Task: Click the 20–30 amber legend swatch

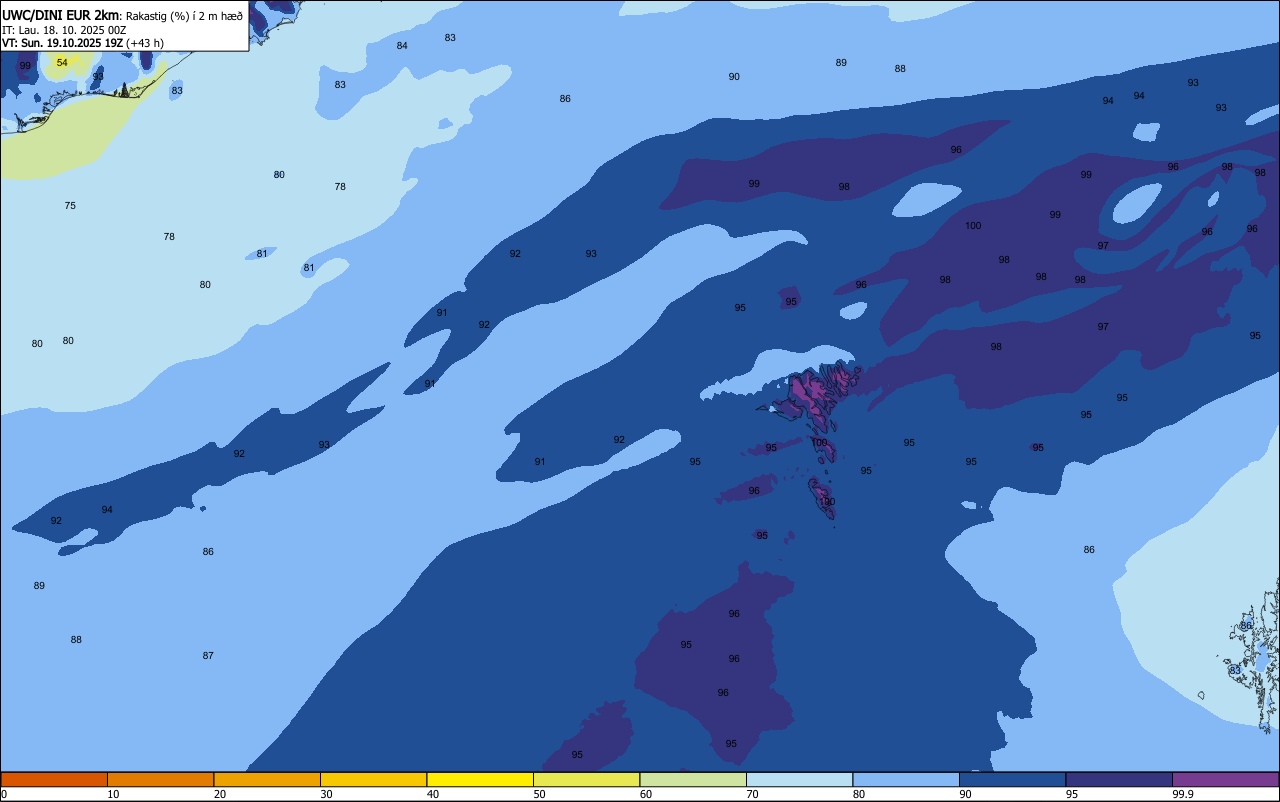Action: click(x=267, y=779)
